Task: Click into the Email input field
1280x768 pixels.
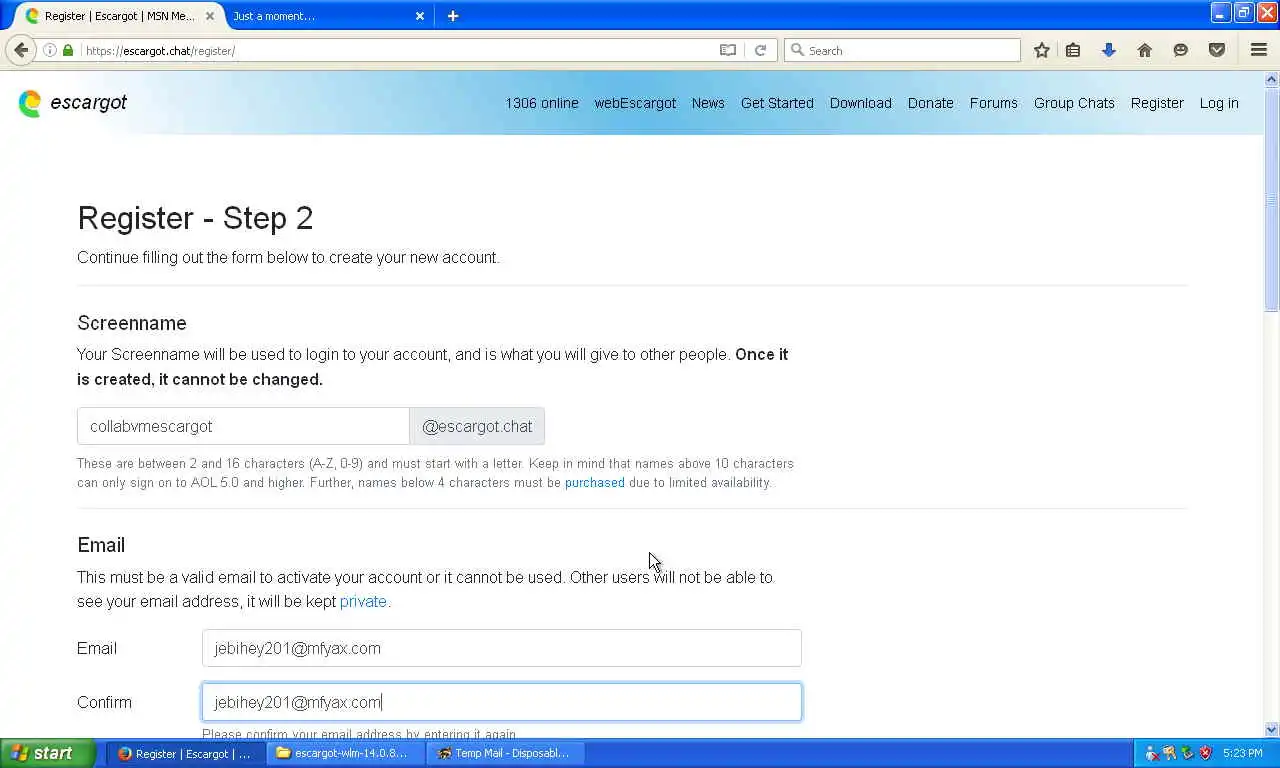Action: click(501, 648)
